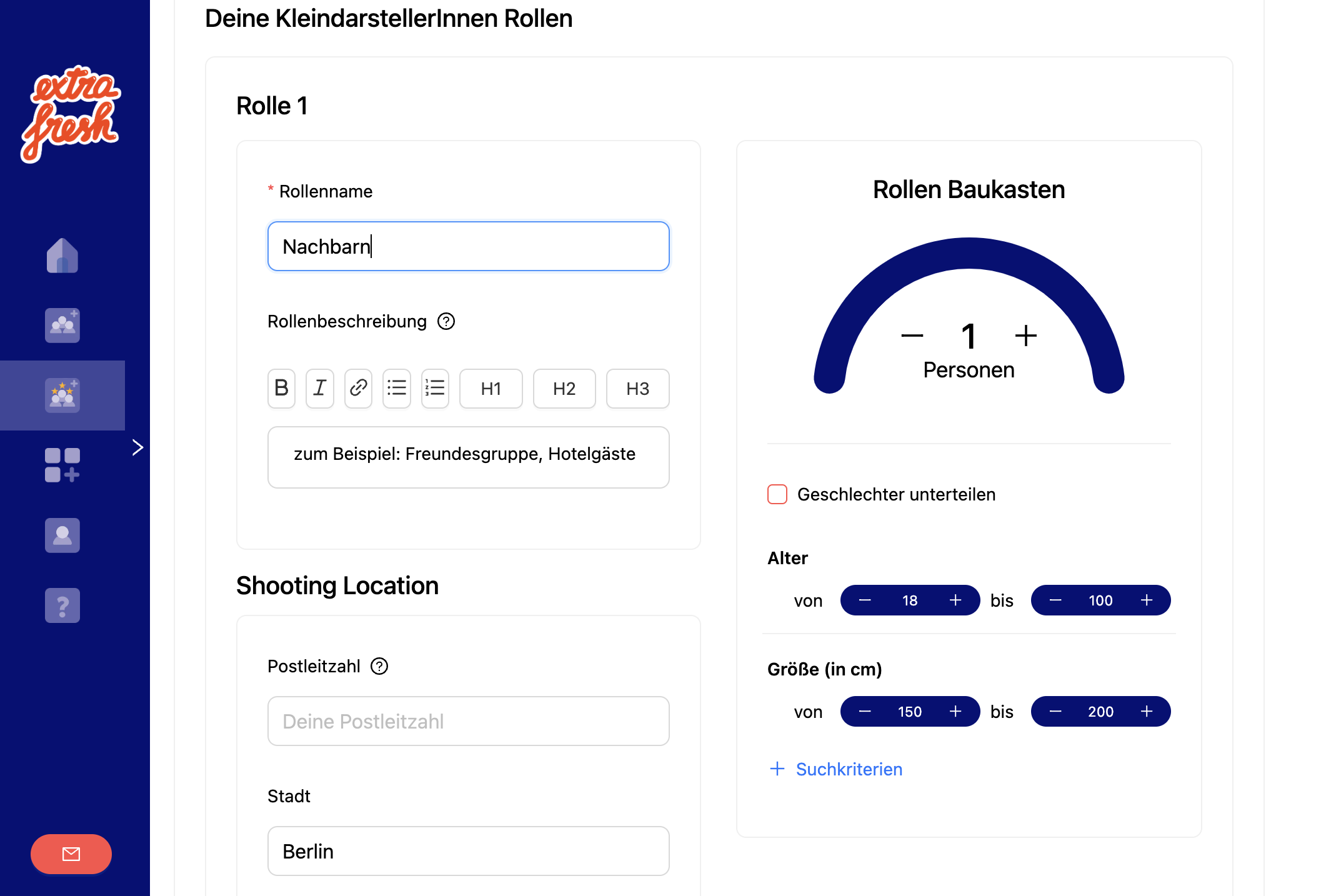Click the Italic formatting icon

(x=318, y=388)
